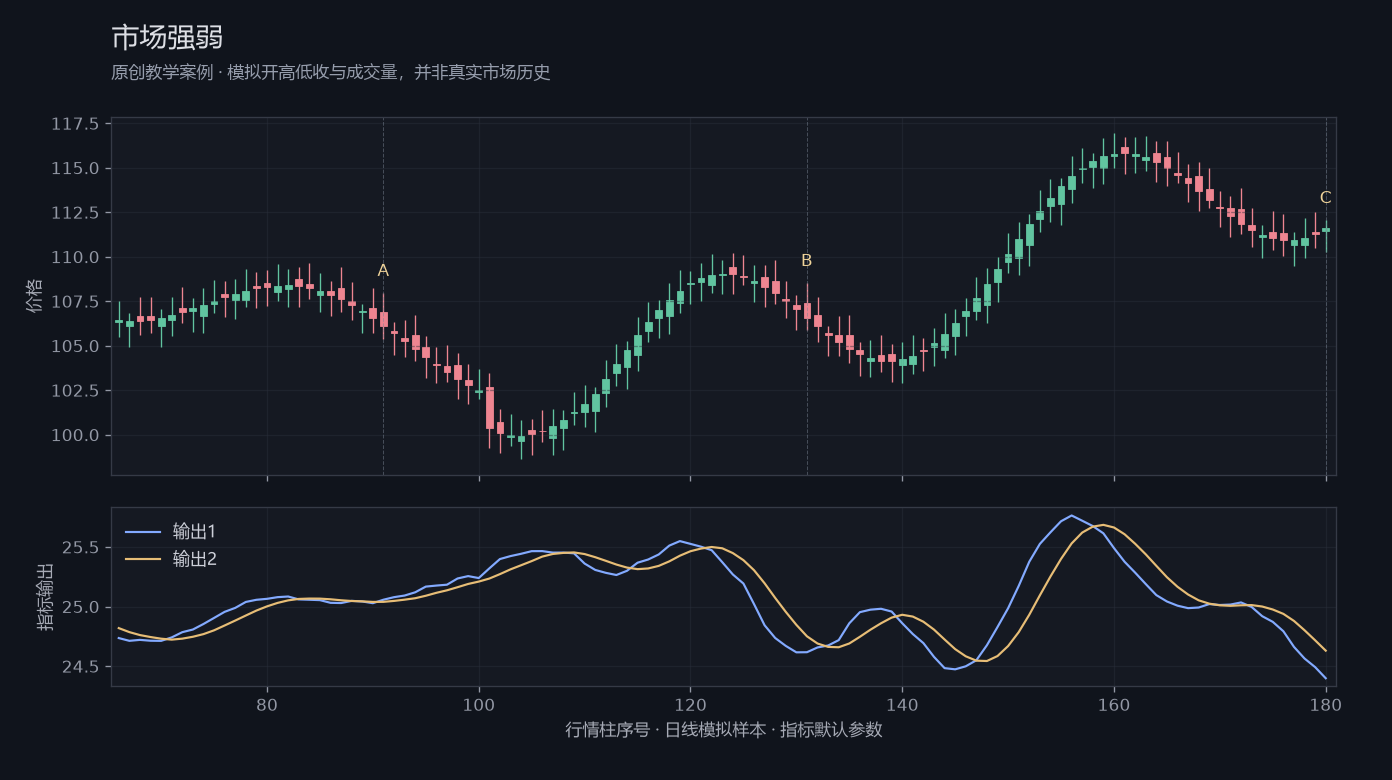Click the chart title 市场强弱
1392x780 pixels.
[x=167, y=38]
